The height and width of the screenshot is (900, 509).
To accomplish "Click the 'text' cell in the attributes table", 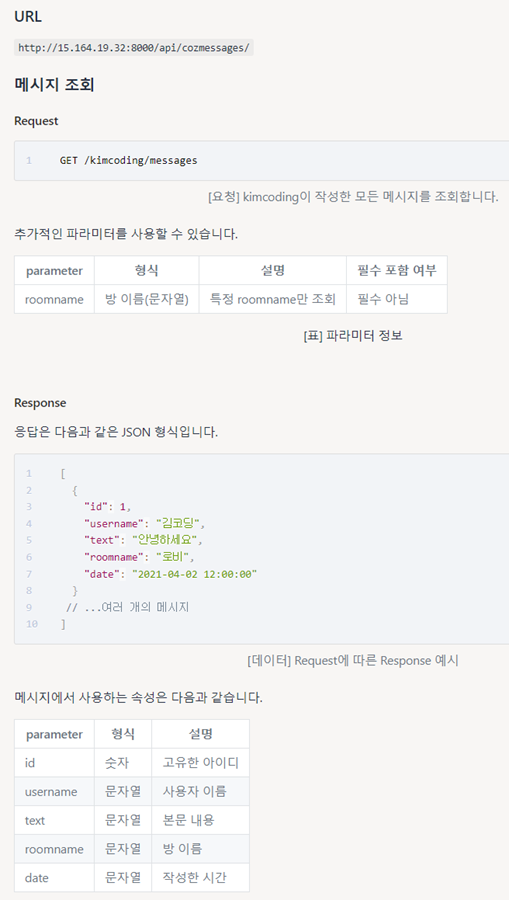I will [54, 820].
